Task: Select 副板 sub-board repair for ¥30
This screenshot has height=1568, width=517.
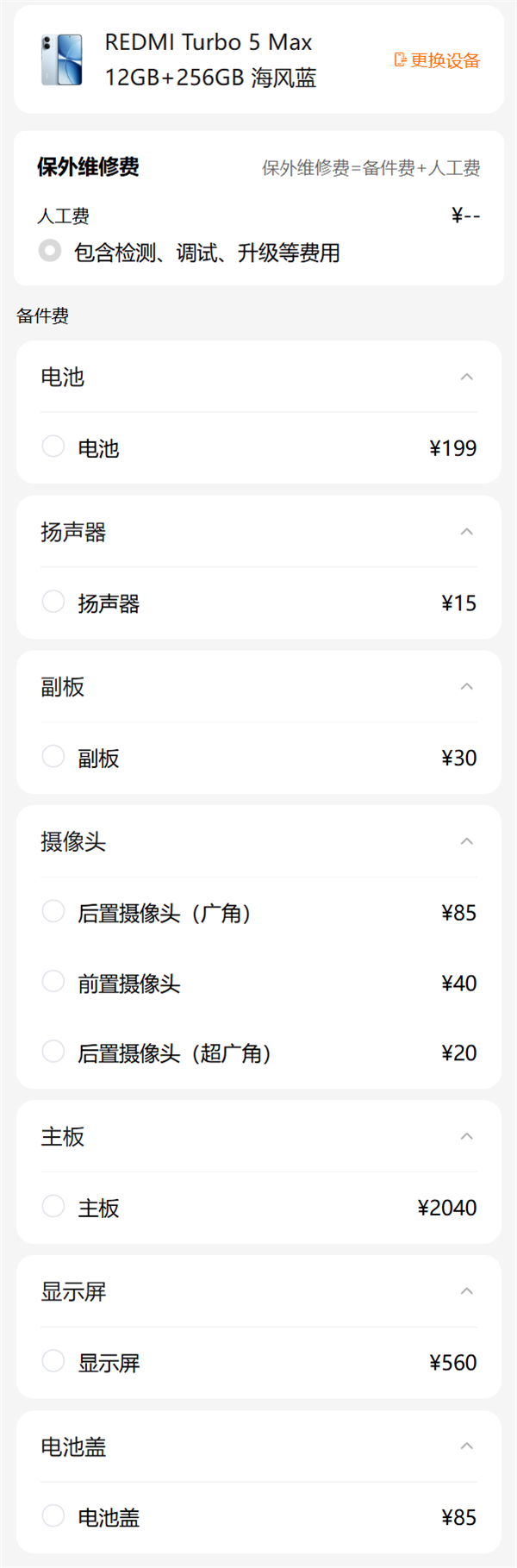Action: 53,756
